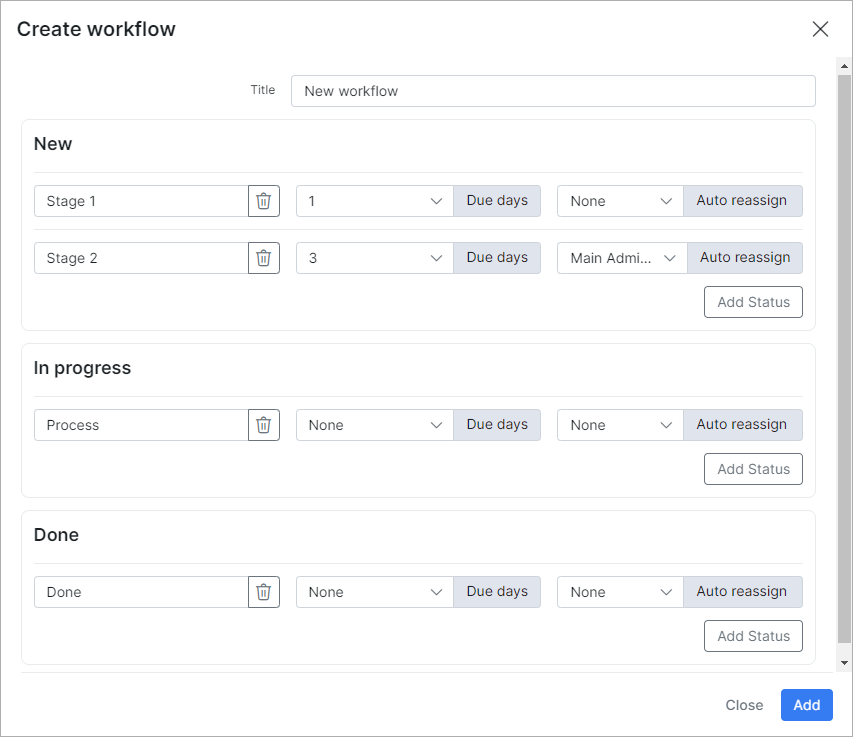Open Process due days dropdown set to None
Screen dimensions: 853x737
click(375, 425)
